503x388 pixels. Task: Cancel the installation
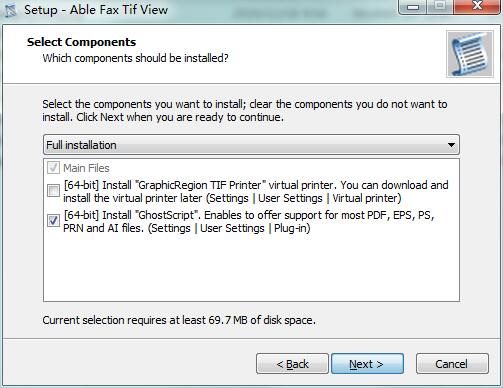pos(452,364)
